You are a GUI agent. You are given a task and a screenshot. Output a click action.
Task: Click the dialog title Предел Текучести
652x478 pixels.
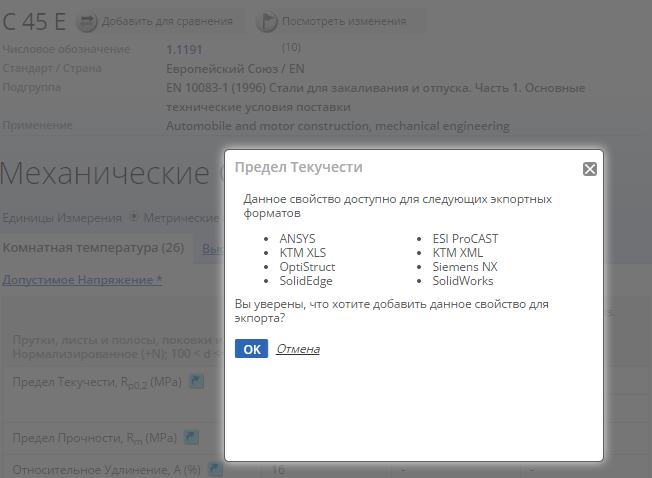299,167
